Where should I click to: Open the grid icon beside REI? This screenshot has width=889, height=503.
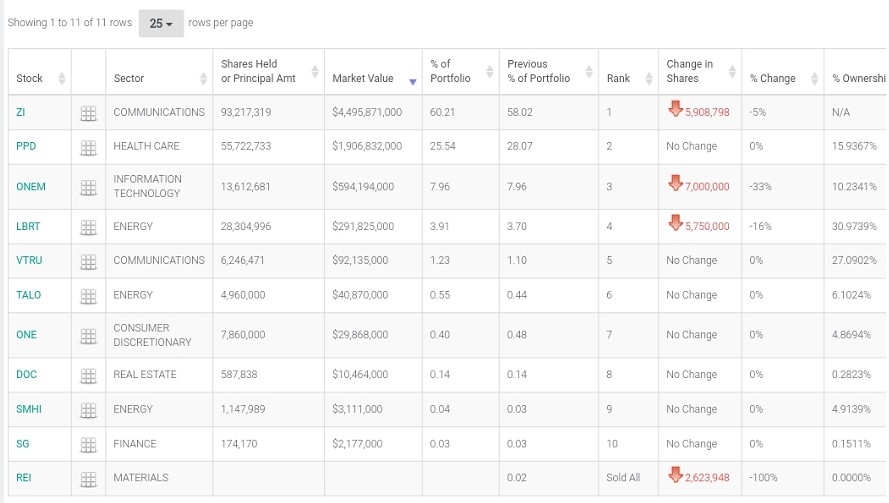tap(88, 478)
